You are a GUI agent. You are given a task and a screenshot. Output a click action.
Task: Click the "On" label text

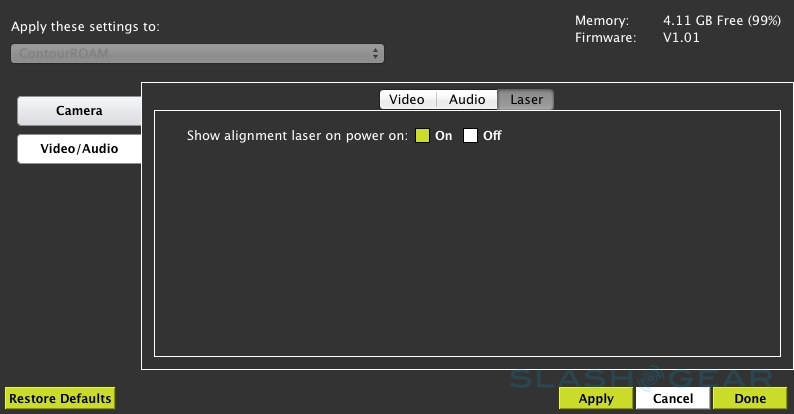point(444,136)
